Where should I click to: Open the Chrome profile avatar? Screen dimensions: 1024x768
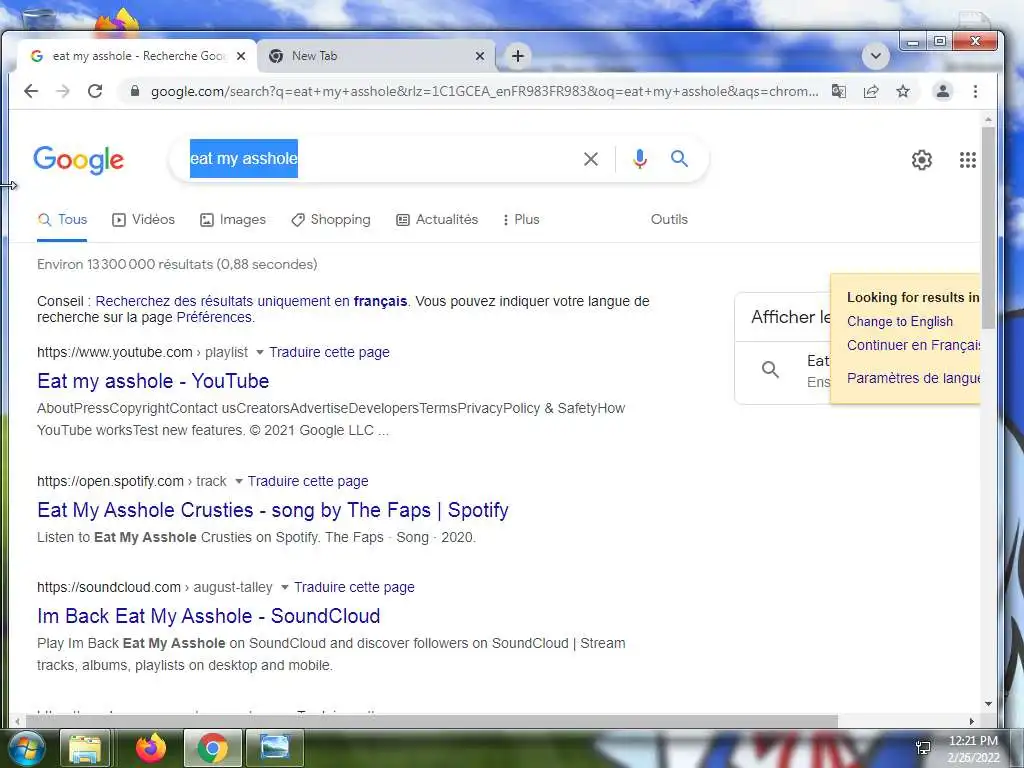942,91
